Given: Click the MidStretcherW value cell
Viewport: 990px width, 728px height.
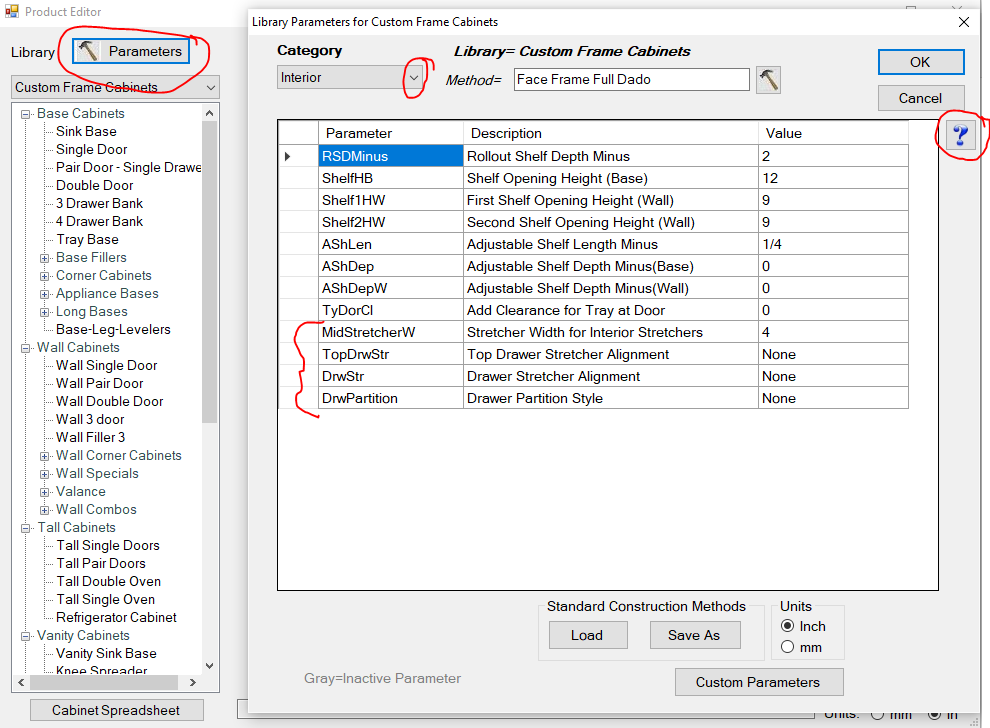Looking at the screenshot, I should tap(832, 332).
